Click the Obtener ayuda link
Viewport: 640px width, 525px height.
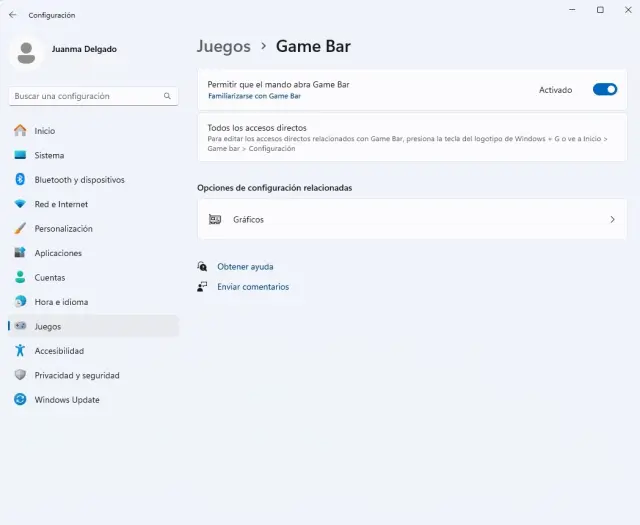coord(245,267)
